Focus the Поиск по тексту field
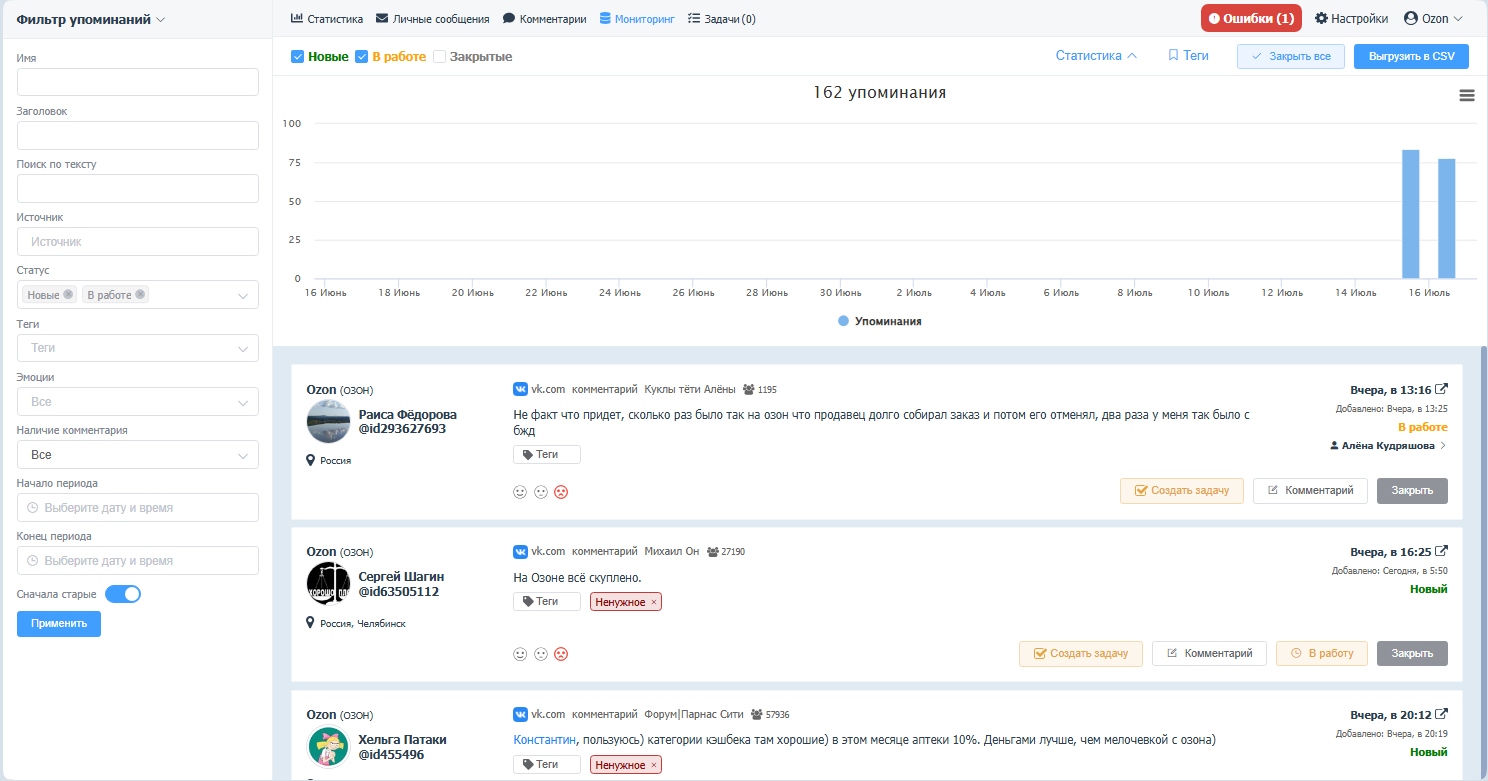This screenshot has height=781, width=1488. (x=138, y=189)
